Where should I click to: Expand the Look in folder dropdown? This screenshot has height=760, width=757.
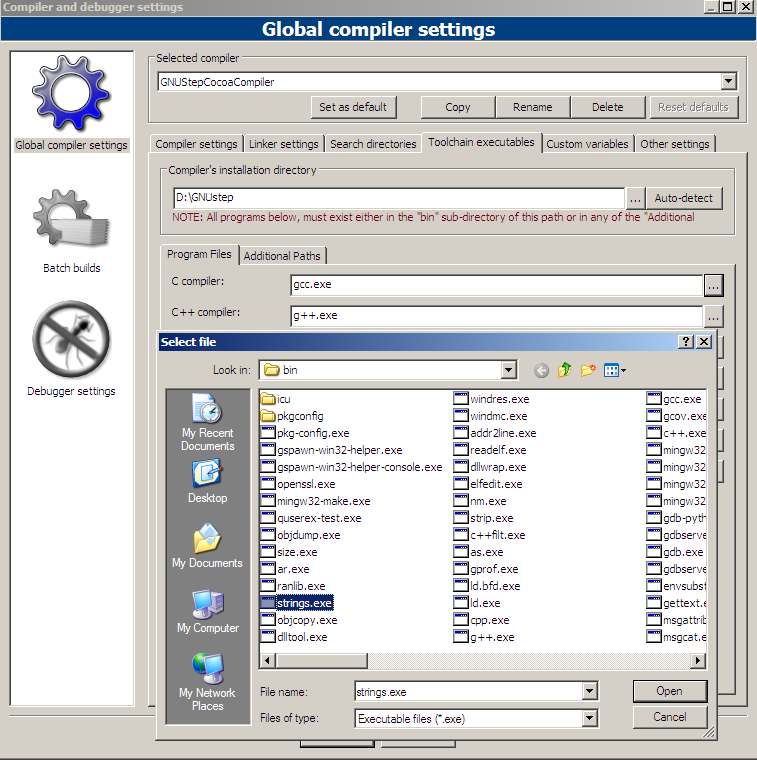point(508,370)
